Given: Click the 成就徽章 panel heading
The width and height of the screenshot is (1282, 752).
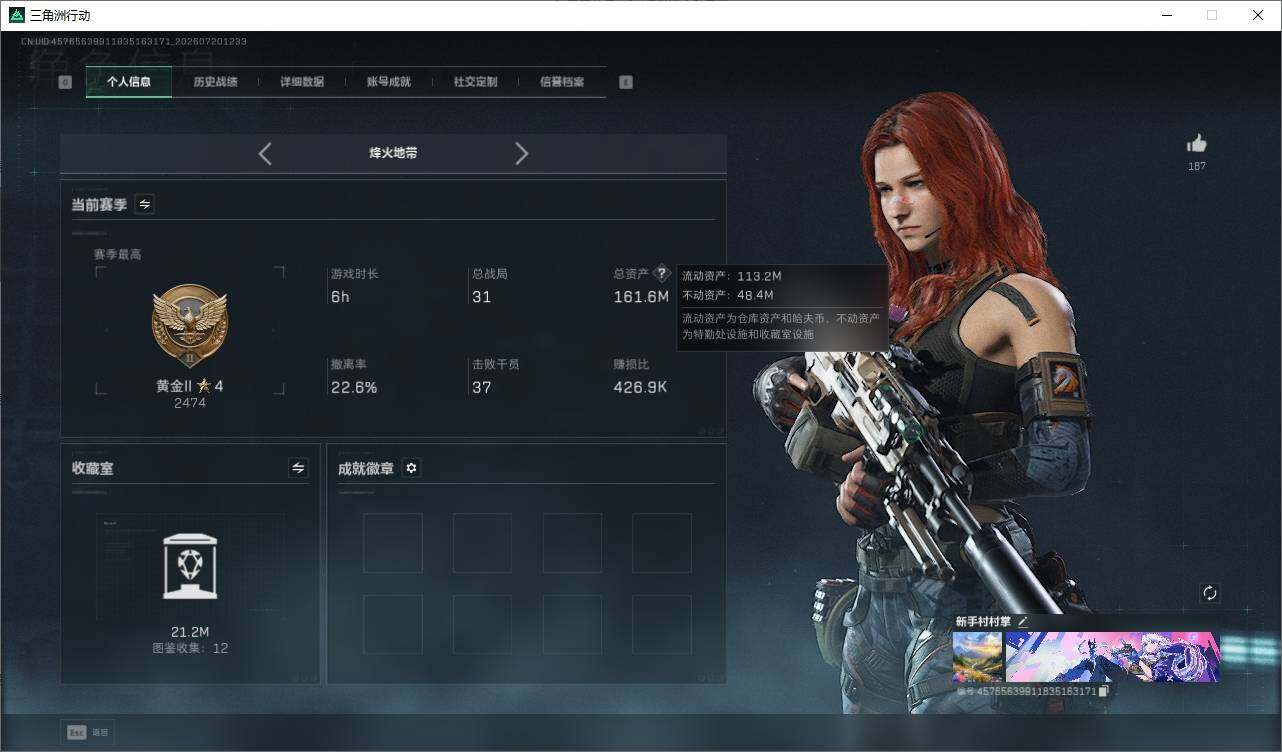Looking at the screenshot, I should (365, 468).
